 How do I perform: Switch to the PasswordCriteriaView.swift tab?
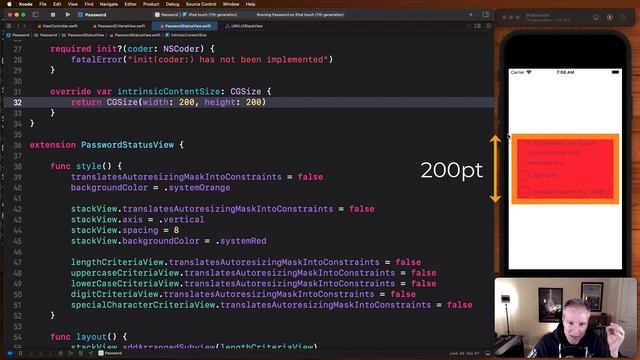(x=119, y=26)
